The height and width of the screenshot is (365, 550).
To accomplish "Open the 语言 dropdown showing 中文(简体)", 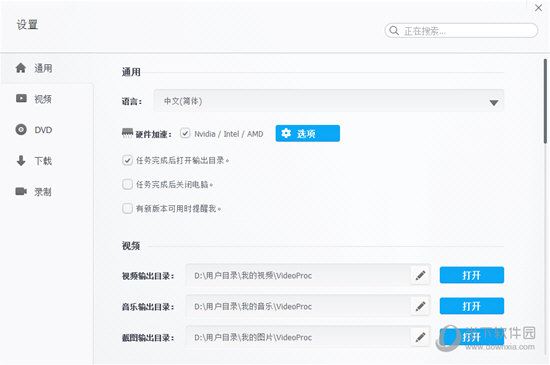I will click(x=329, y=101).
